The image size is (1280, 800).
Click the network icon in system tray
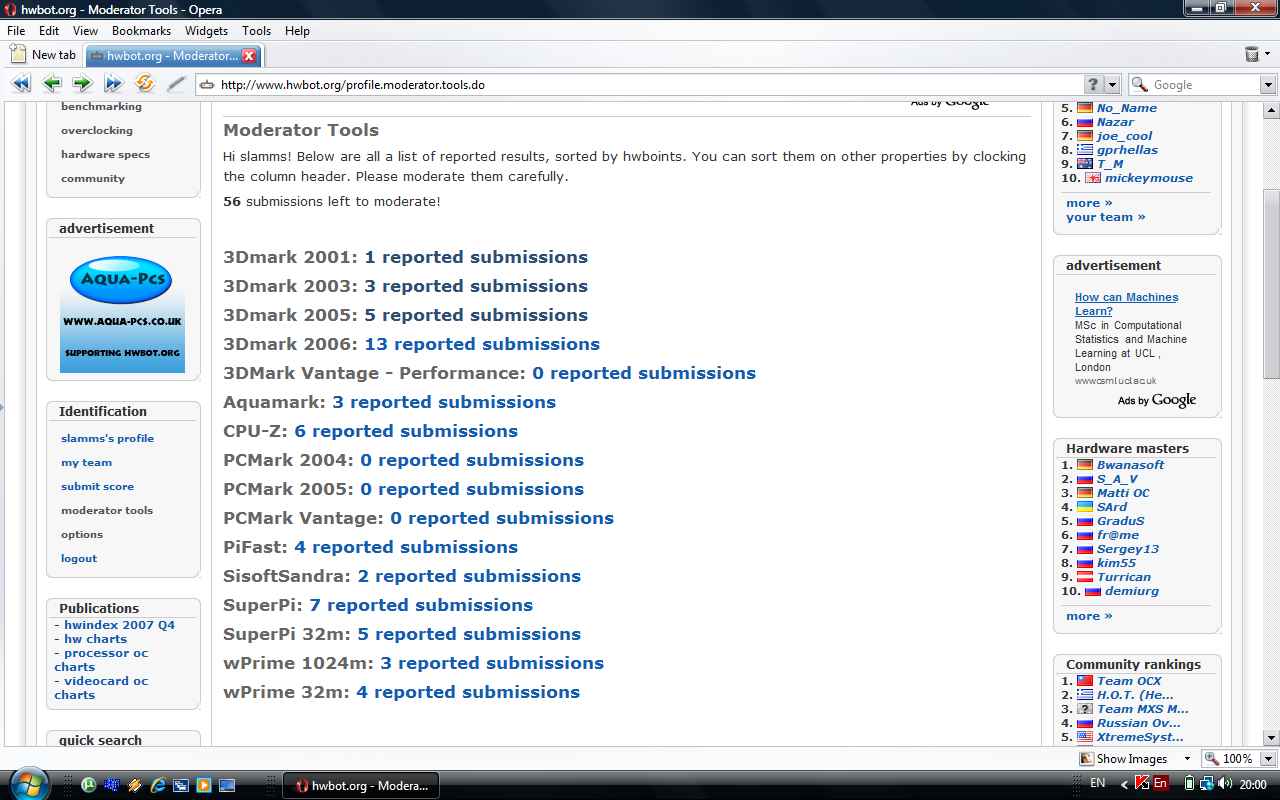pyautogui.click(x=1206, y=784)
